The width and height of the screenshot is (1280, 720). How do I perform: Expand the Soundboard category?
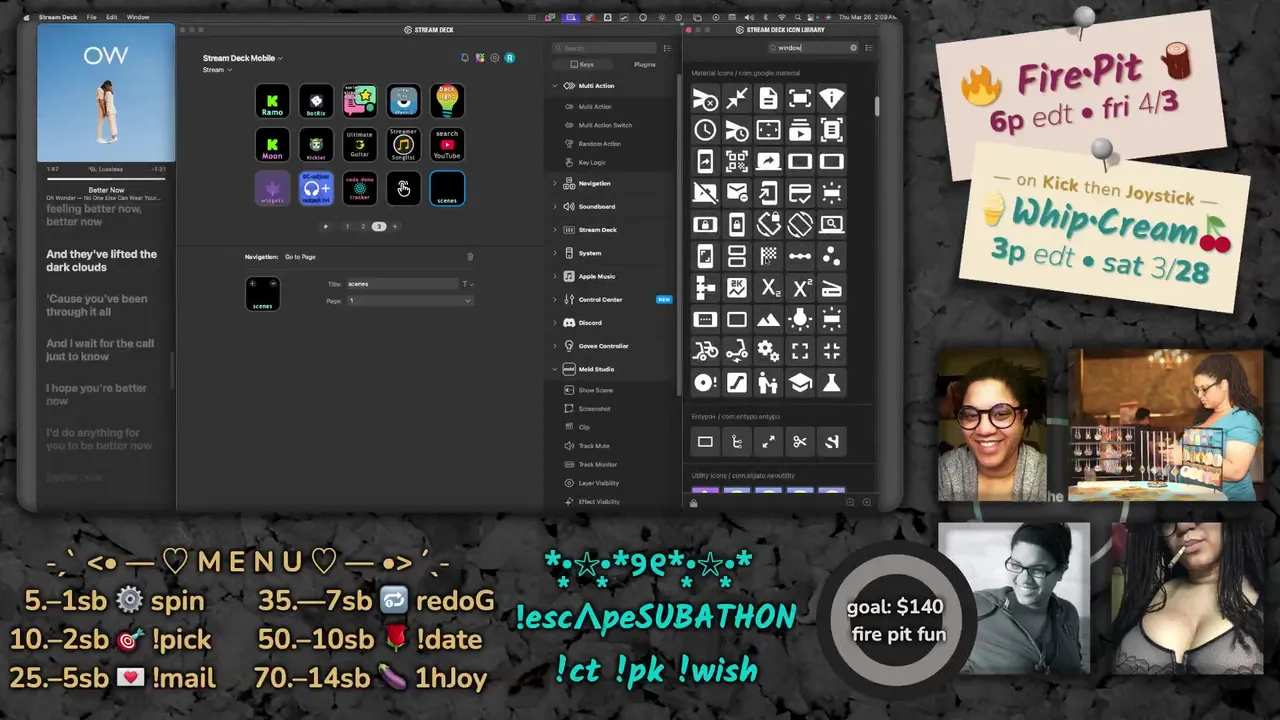555,207
